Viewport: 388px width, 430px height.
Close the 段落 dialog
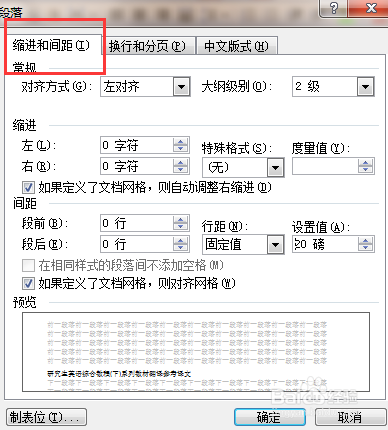pos(370,8)
